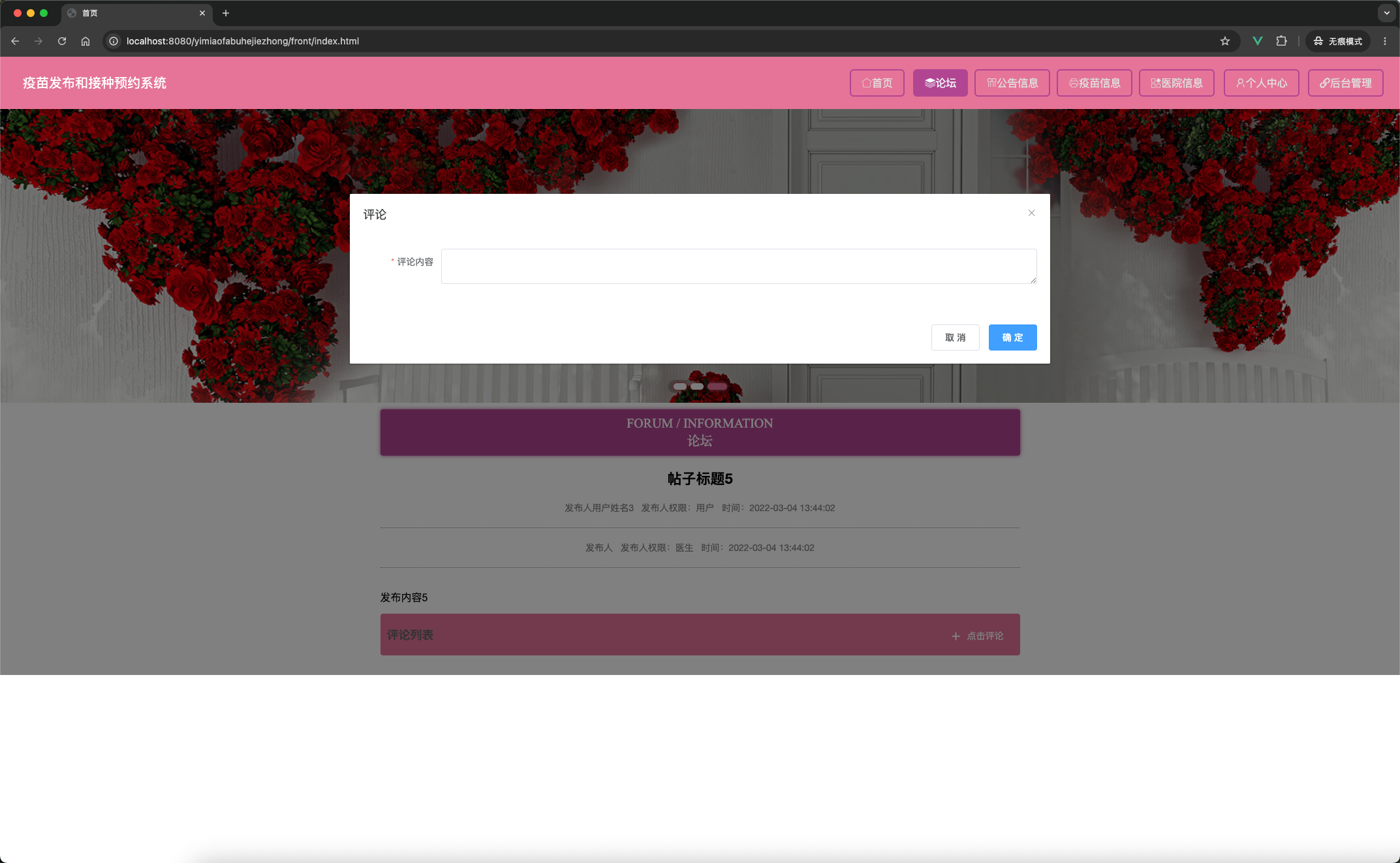Close the 评论 dialog with X

pos(1032,213)
